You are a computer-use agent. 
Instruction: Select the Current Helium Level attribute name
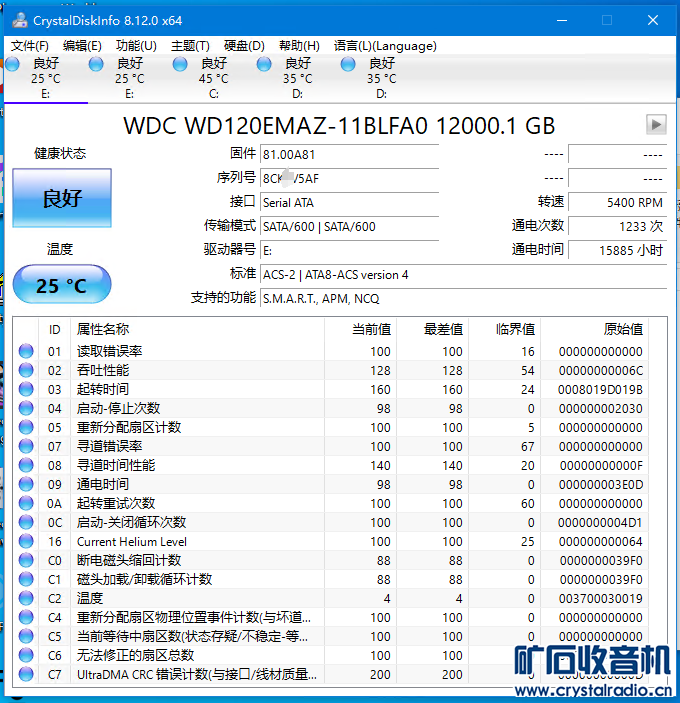point(132,542)
